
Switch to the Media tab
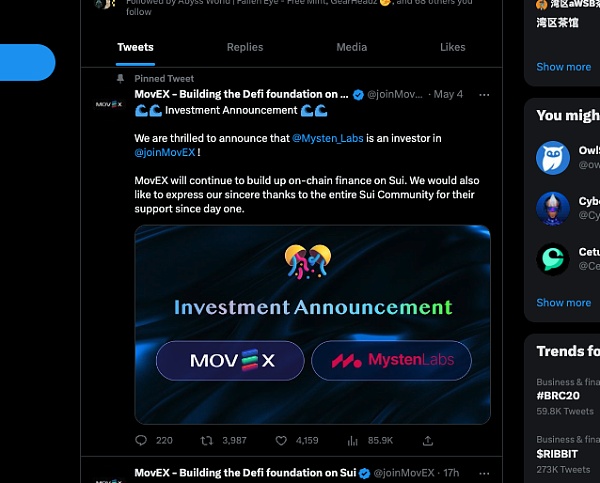pyautogui.click(x=352, y=47)
